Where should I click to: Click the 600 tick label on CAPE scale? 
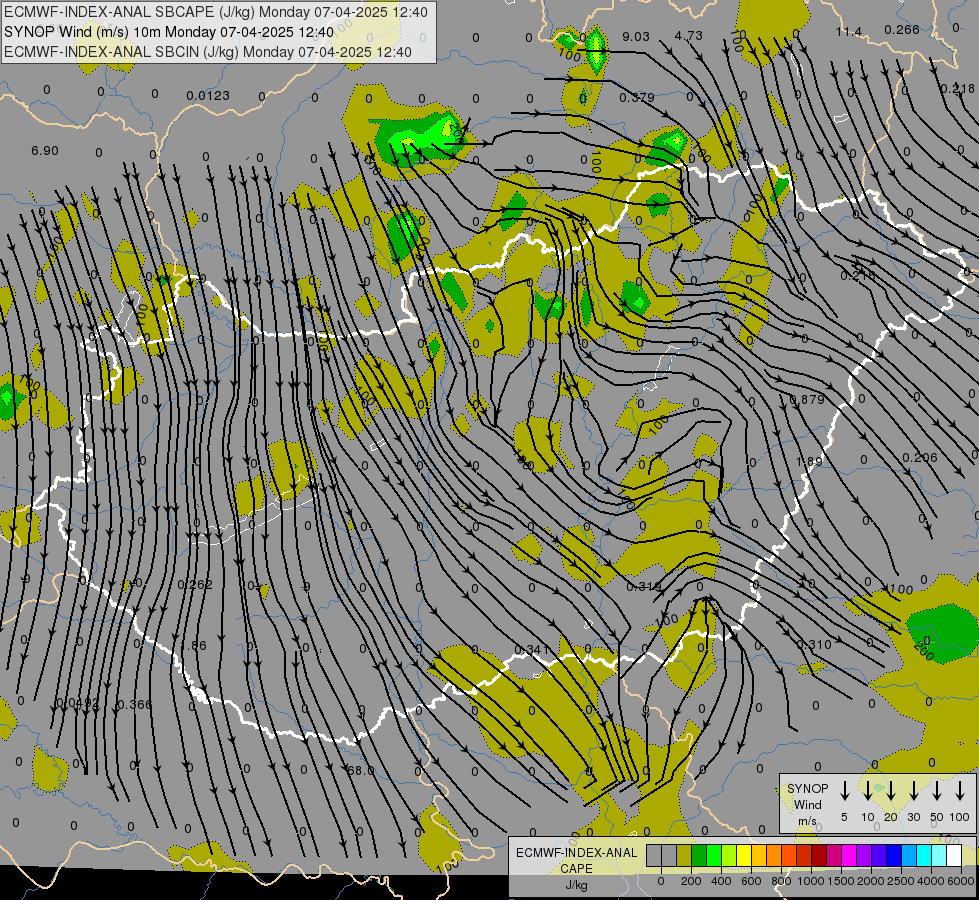(751, 881)
